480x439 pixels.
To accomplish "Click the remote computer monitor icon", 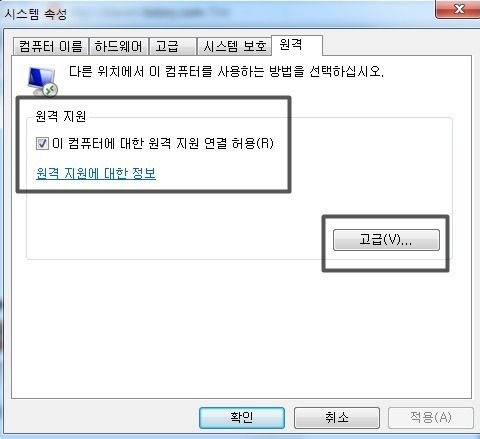I will pos(42,81).
